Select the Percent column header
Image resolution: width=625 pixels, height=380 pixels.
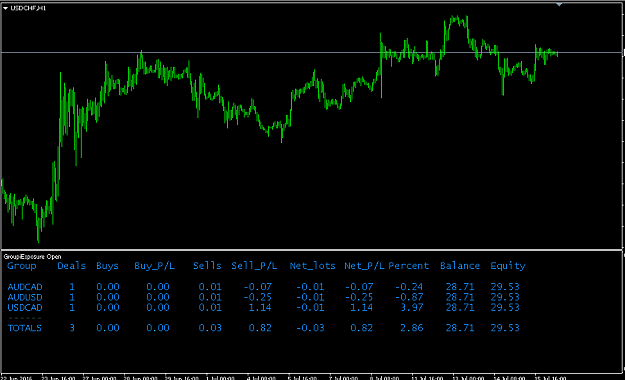[409, 266]
